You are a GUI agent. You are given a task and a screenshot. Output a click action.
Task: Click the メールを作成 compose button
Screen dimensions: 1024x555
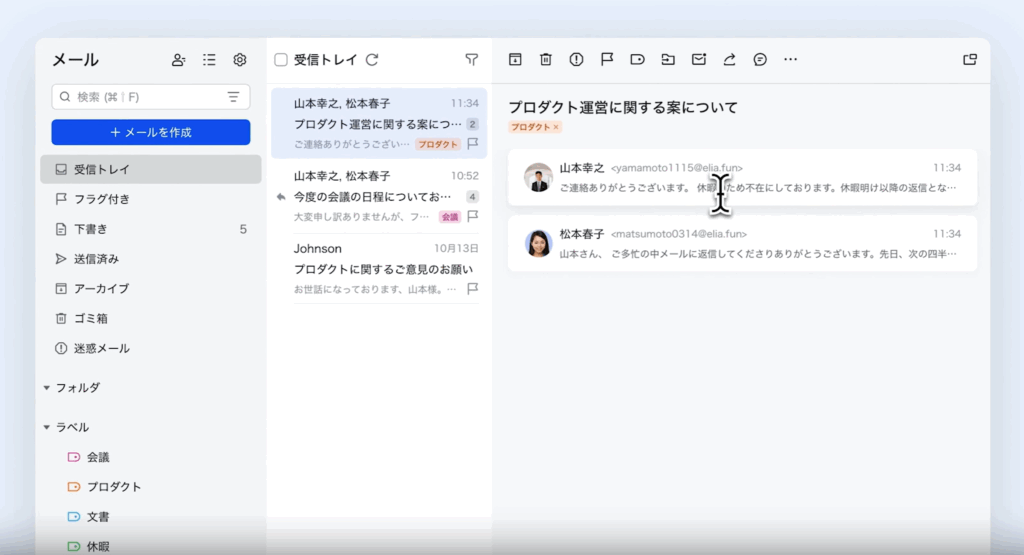coord(151,132)
